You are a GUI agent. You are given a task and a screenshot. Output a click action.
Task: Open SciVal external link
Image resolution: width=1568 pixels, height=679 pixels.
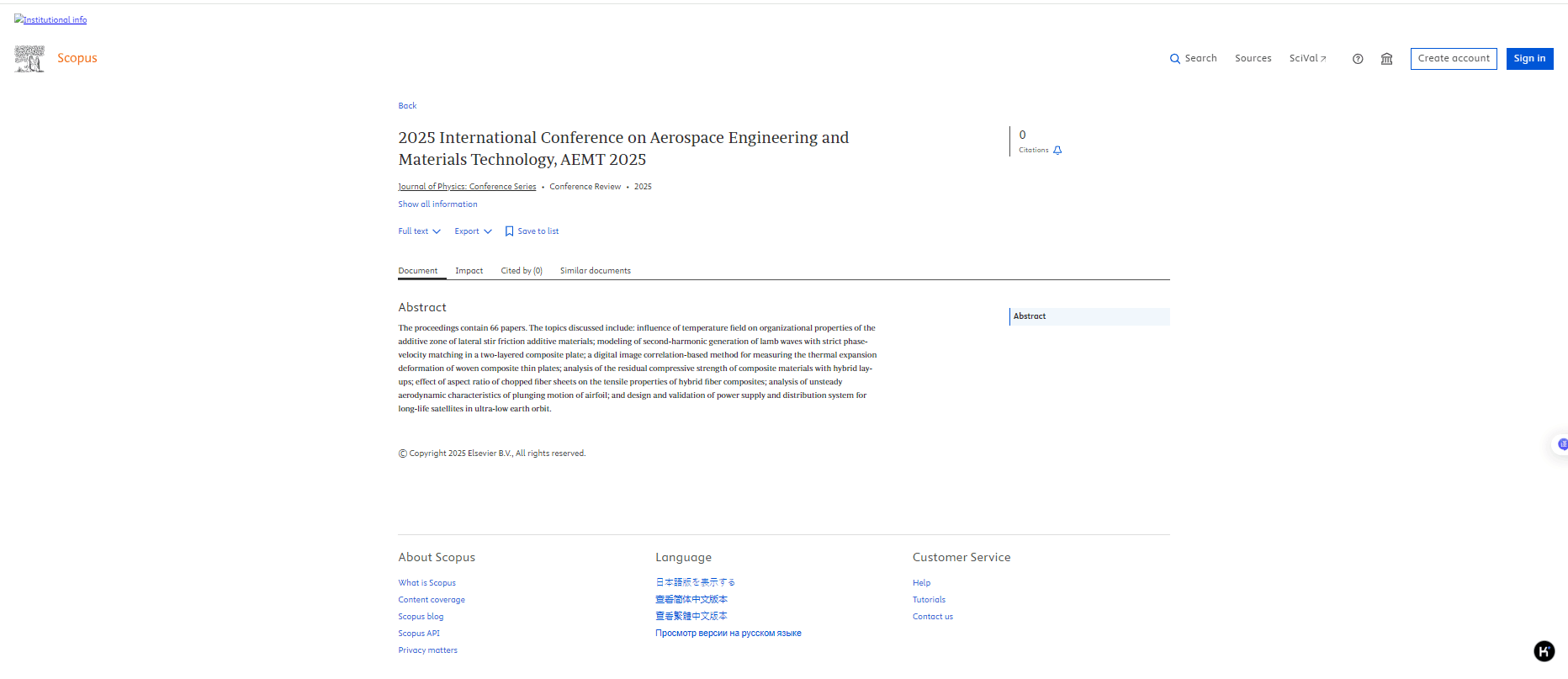tap(1307, 59)
